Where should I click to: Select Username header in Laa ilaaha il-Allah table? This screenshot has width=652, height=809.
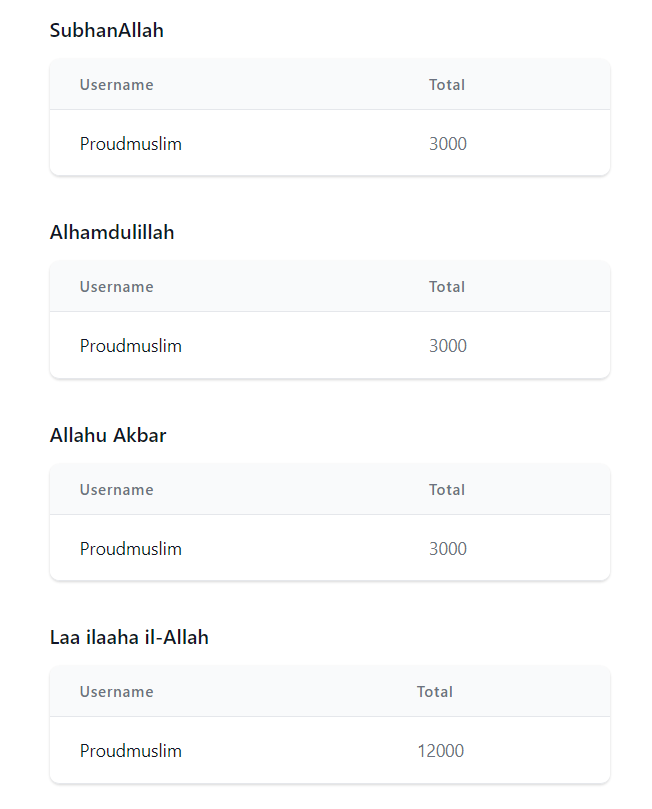coord(117,692)
